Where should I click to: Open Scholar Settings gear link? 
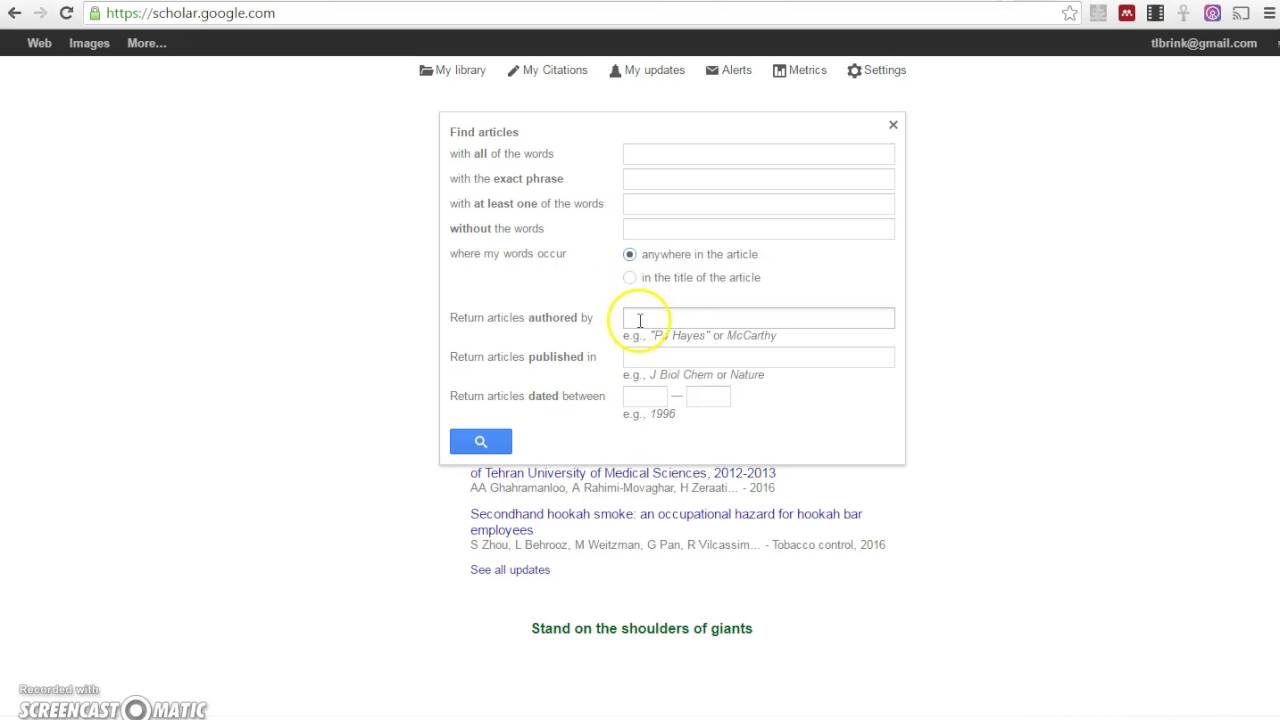pos(877,70)
